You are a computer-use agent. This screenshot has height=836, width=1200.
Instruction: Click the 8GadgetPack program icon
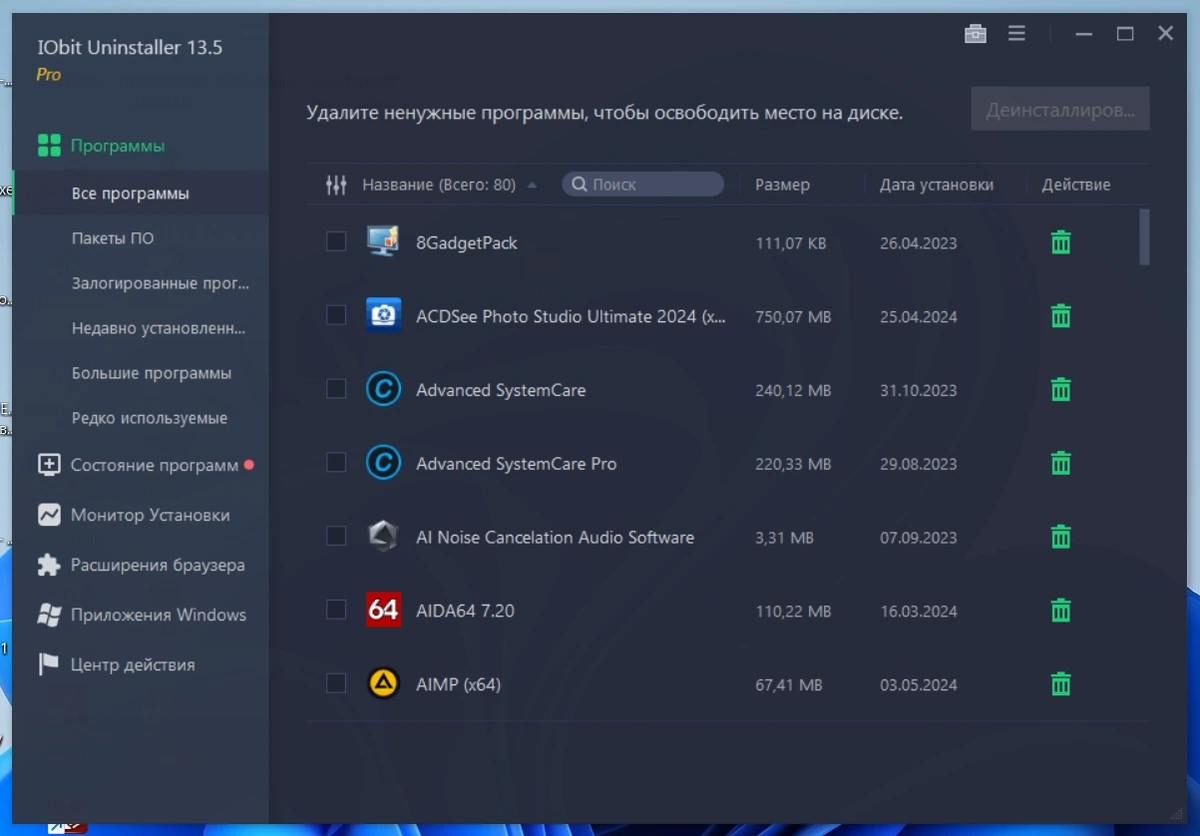[x=383, y=242]
